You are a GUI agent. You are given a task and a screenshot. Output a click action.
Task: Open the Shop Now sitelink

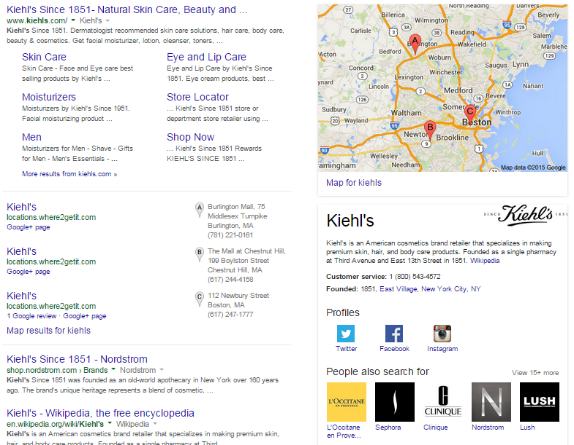190,137
